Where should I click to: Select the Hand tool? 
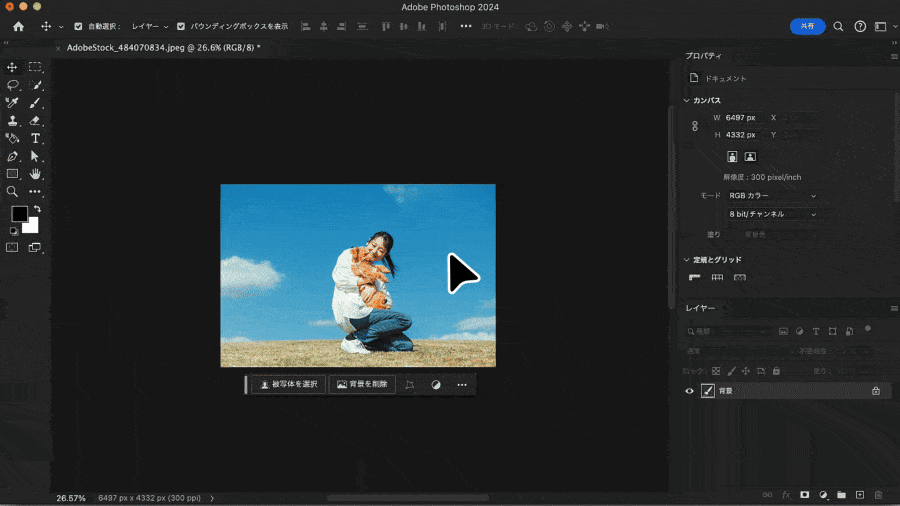click(35, 174)
